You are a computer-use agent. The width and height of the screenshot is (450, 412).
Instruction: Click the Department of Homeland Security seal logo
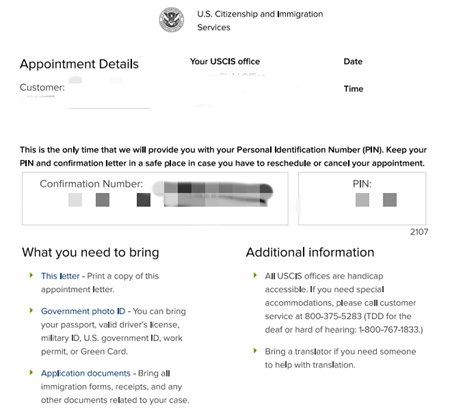(x=171, y=20)
